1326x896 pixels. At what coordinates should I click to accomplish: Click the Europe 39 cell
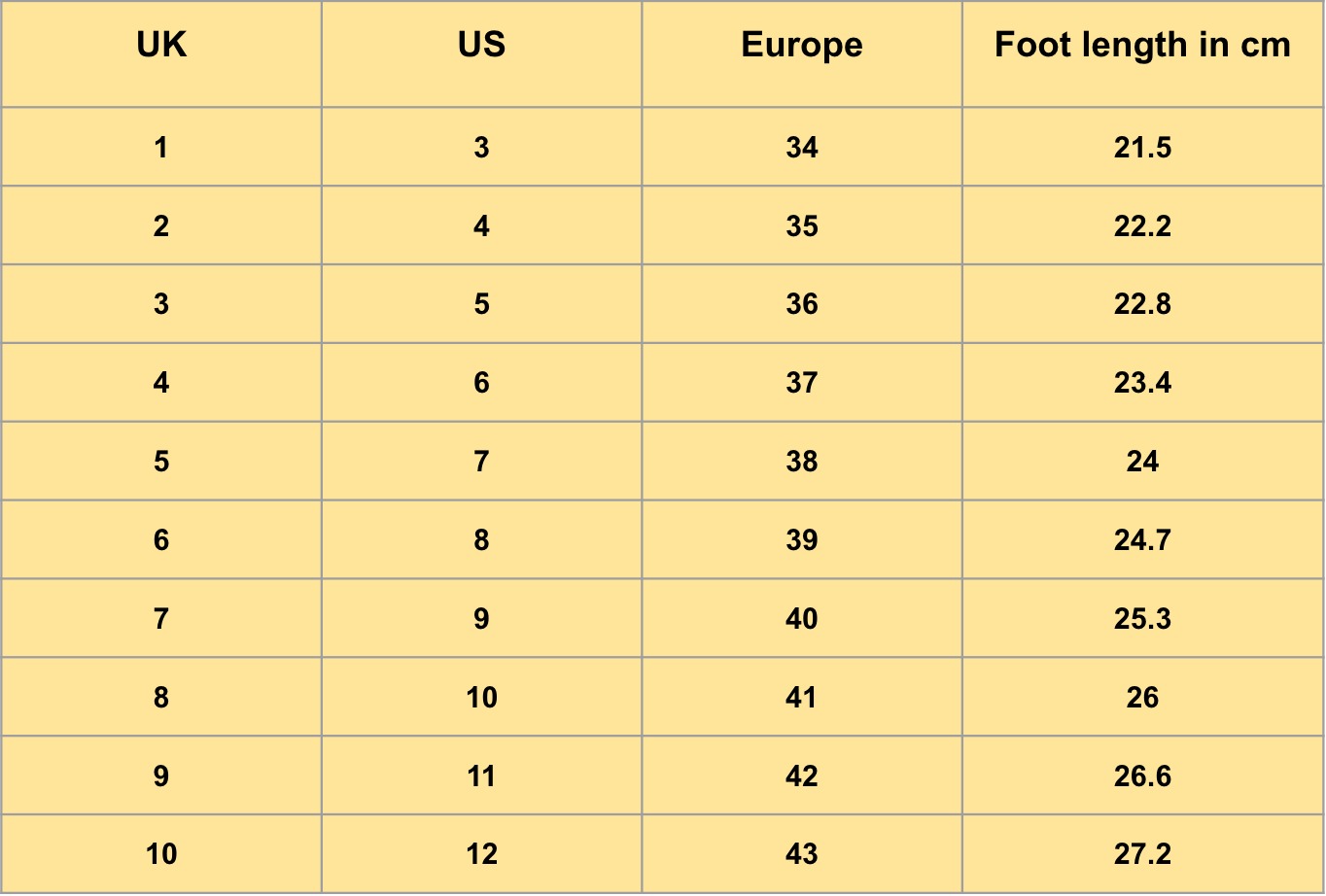point(801,540)
